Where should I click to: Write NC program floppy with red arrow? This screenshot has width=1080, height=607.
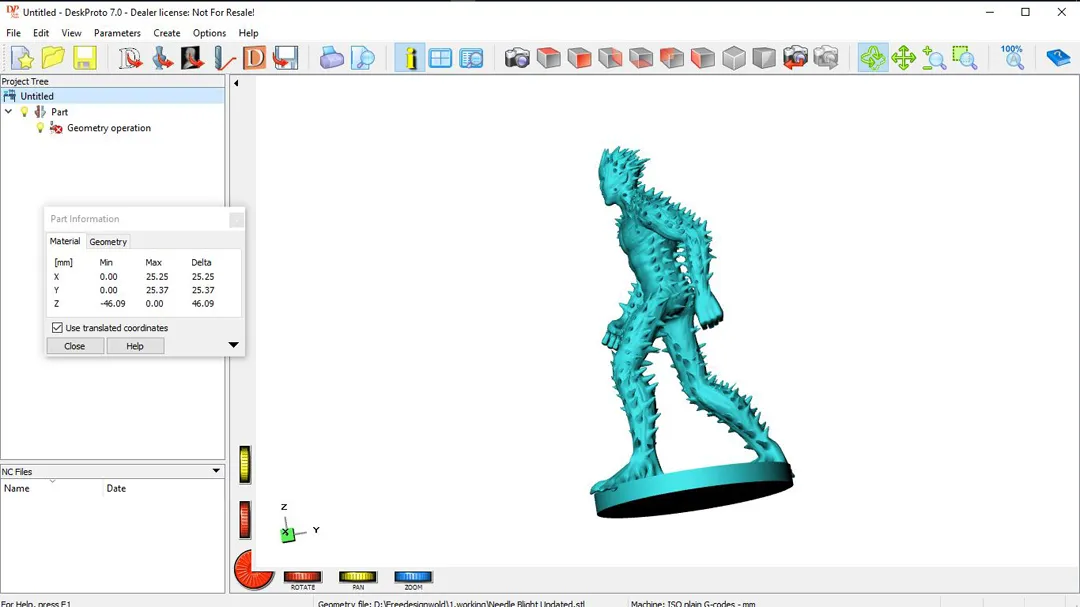[x=285, y=59]
